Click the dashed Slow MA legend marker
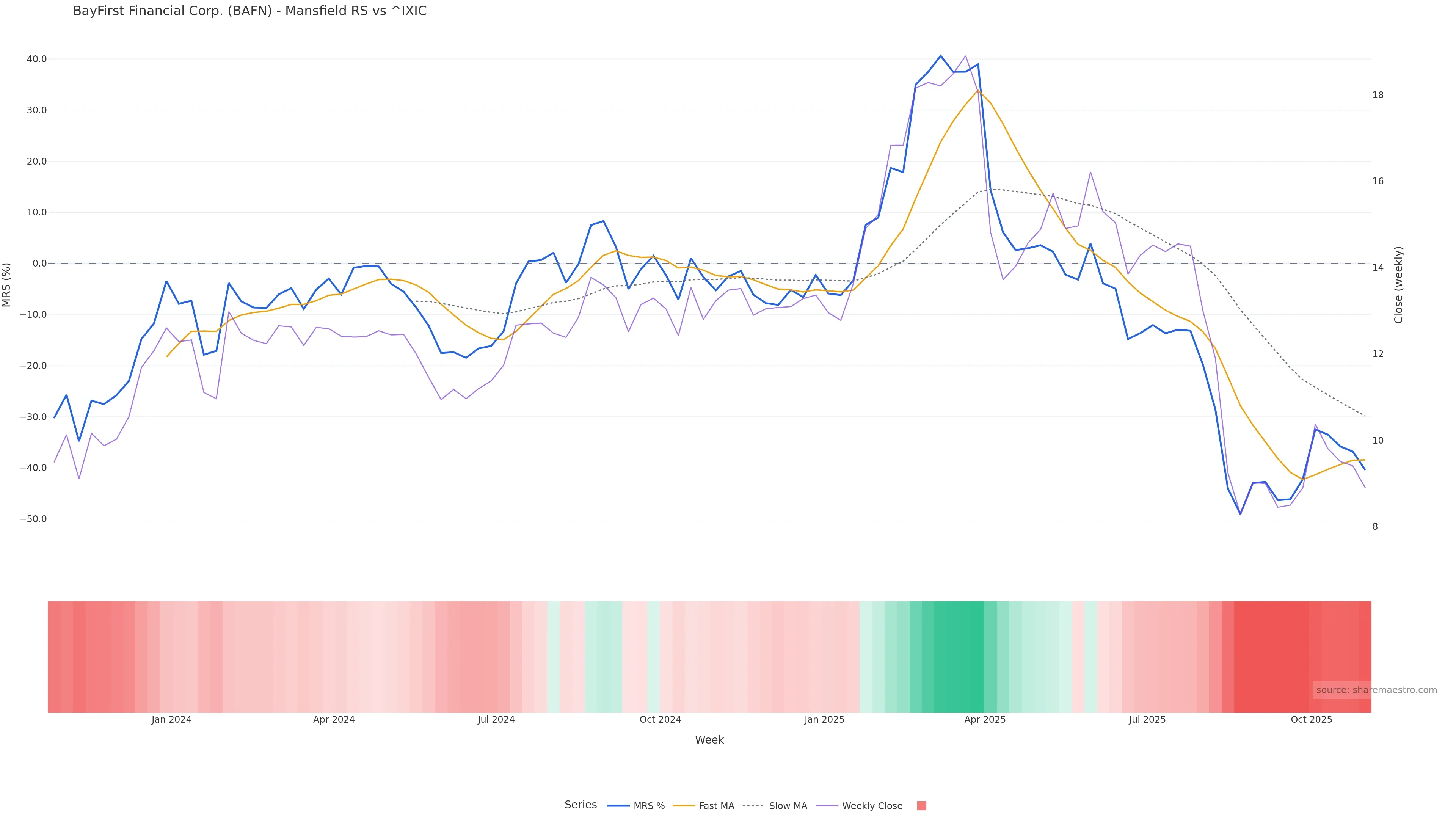 point(753,806)
